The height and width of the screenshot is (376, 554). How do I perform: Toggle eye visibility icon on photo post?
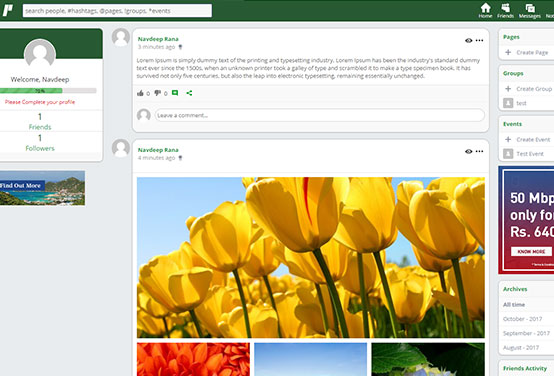(x=468, y=151)
